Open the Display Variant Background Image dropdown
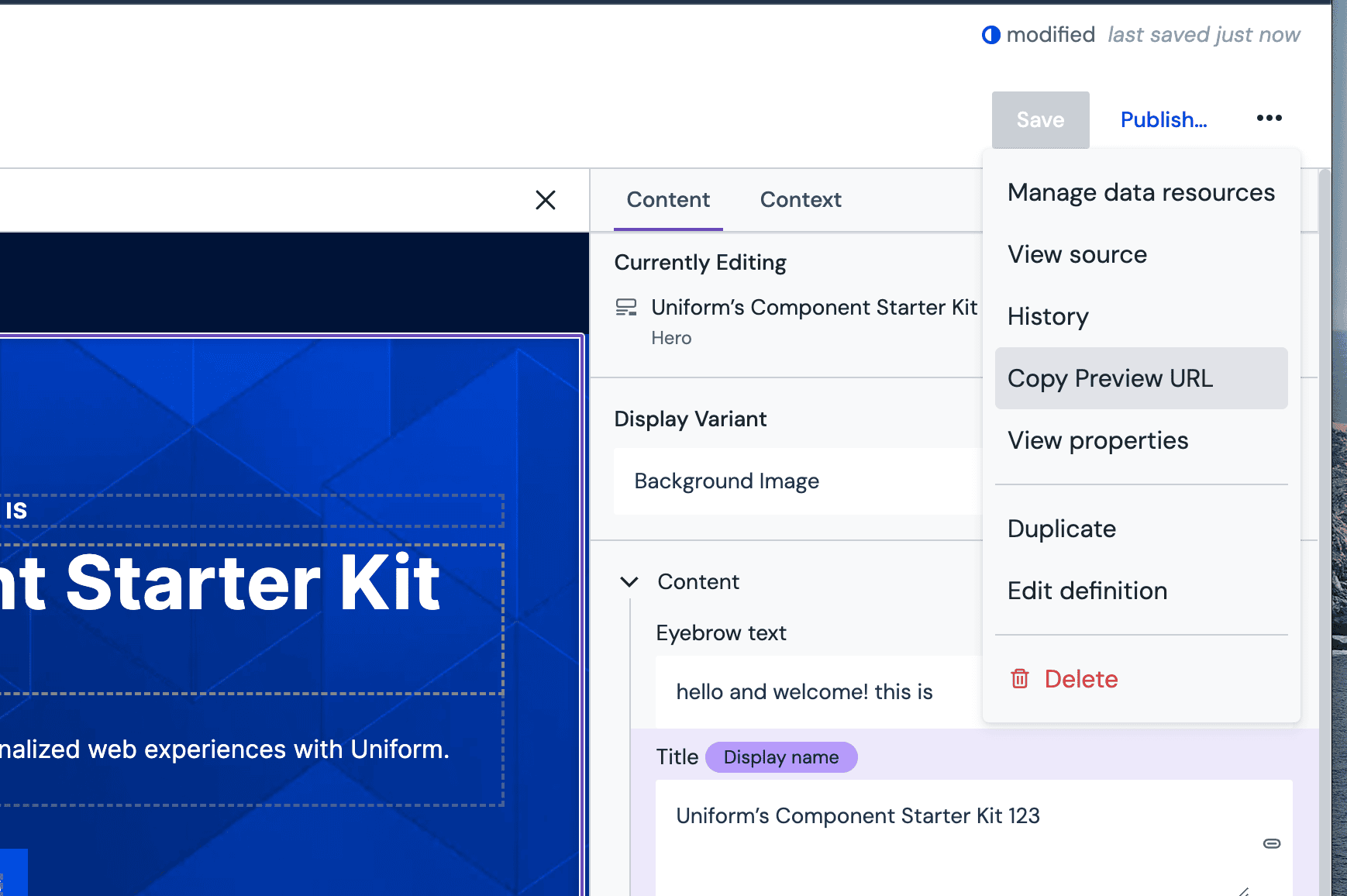1347x896 pixels. click(x=798, y=481)
